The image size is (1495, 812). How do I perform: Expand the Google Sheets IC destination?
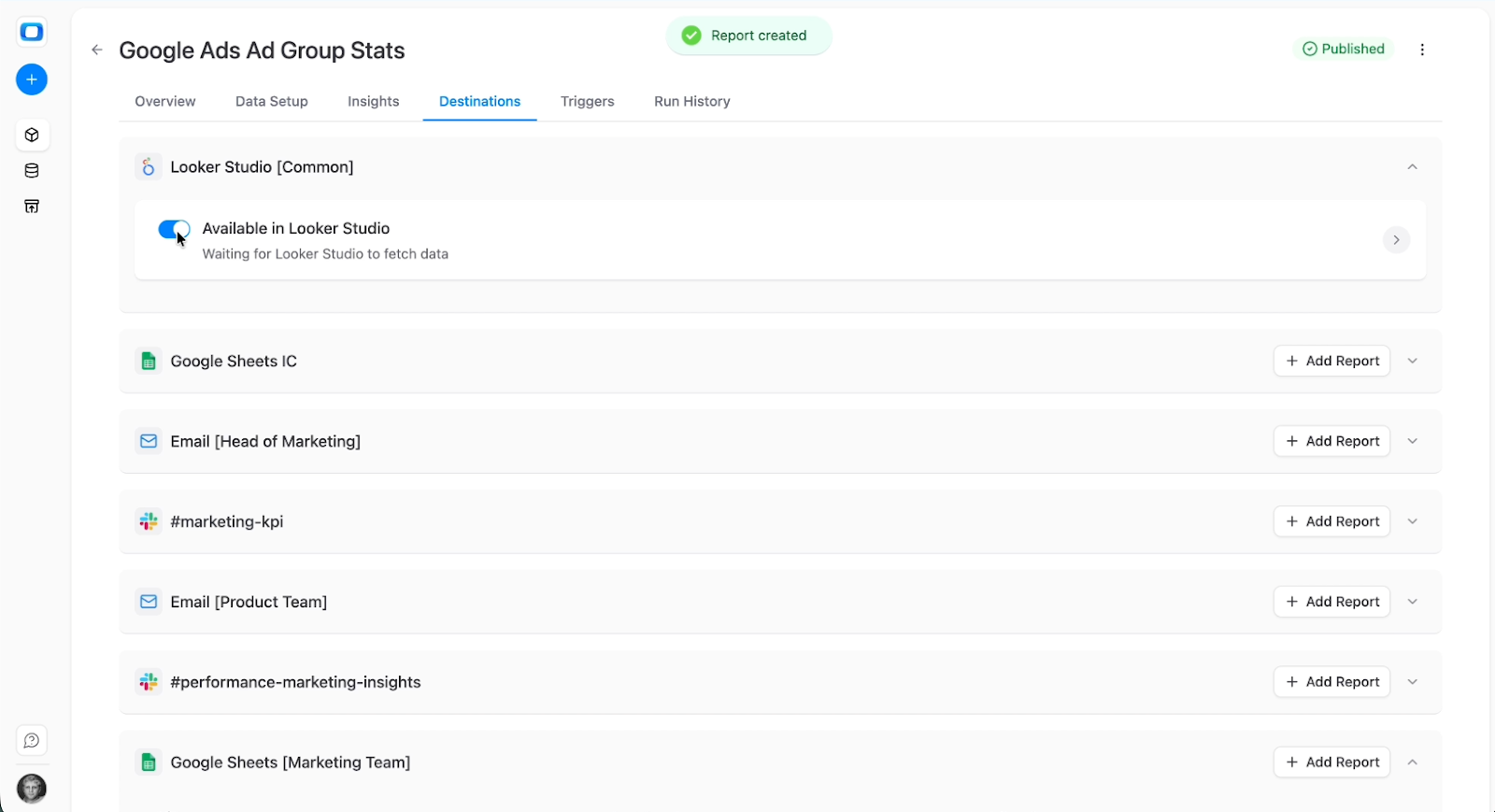click(1412, 361)
